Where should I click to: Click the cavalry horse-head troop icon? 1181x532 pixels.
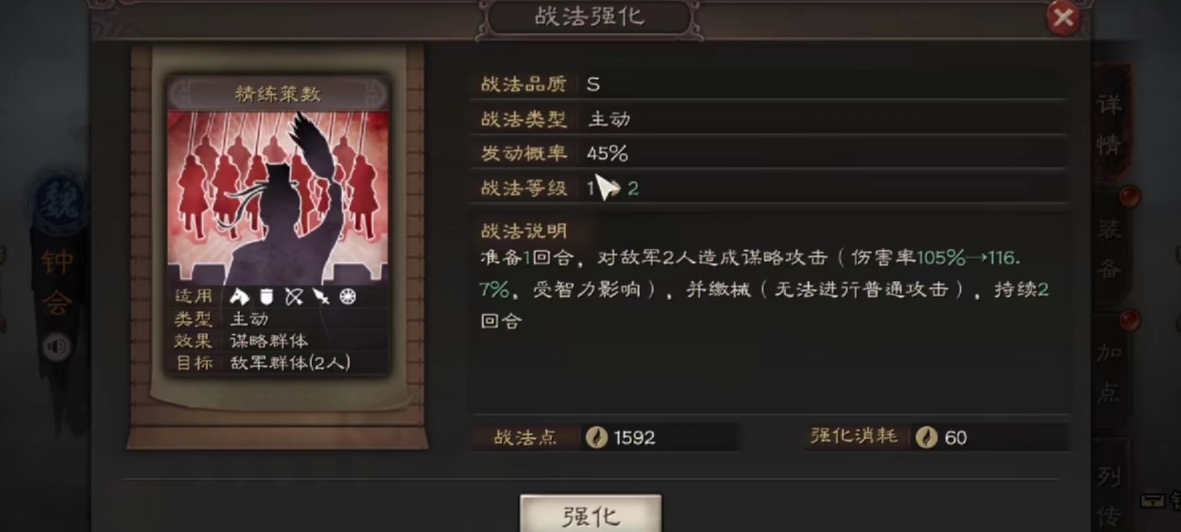pyautogui.click(x=240, y=297)
